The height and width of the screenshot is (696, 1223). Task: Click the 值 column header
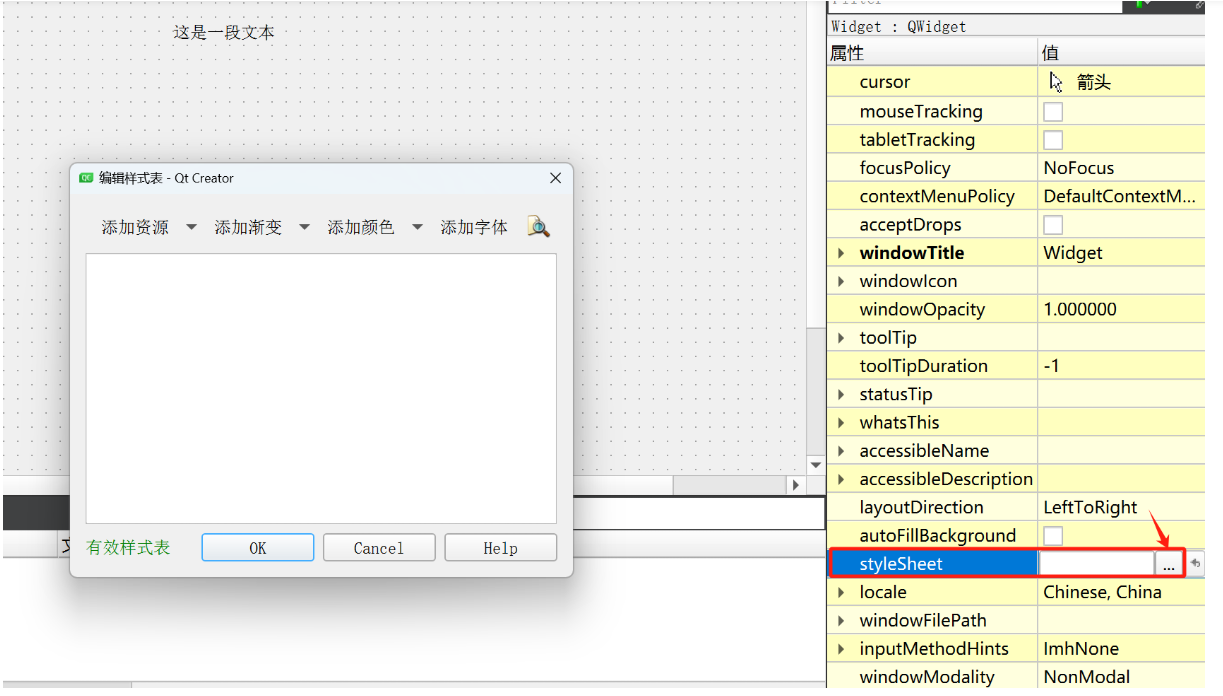(x=1050, y=53)
